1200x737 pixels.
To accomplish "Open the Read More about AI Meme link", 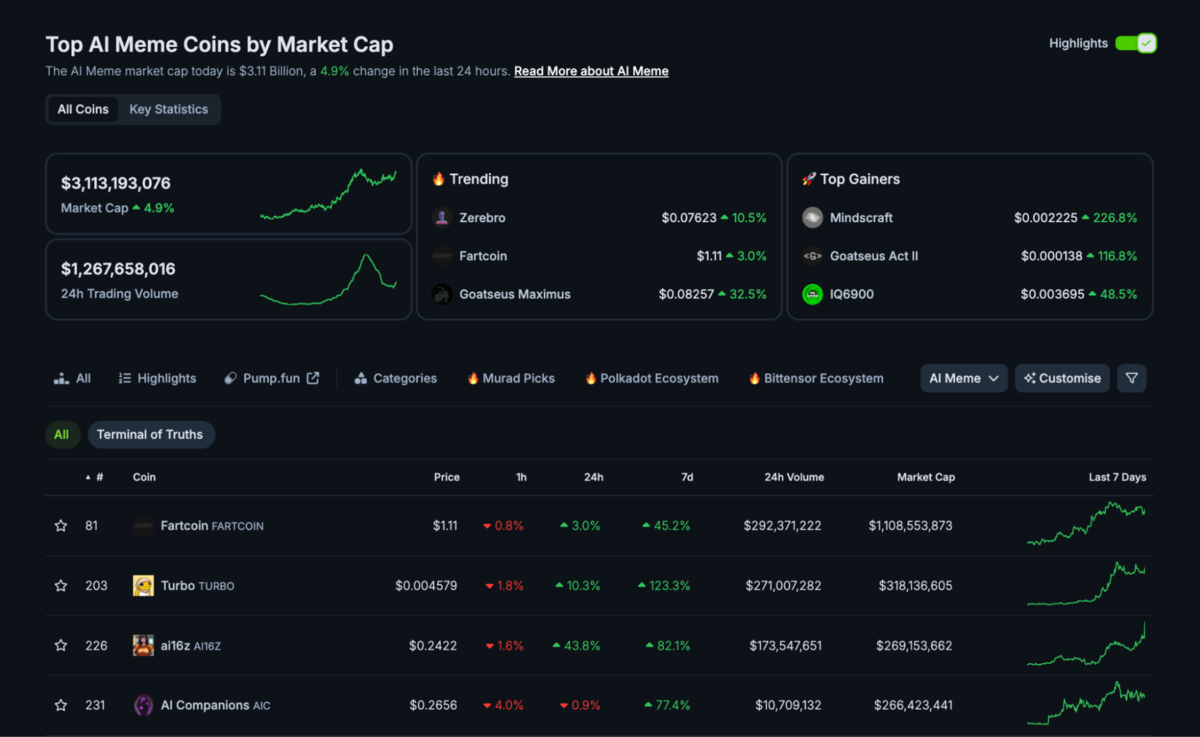I will 591,71.
